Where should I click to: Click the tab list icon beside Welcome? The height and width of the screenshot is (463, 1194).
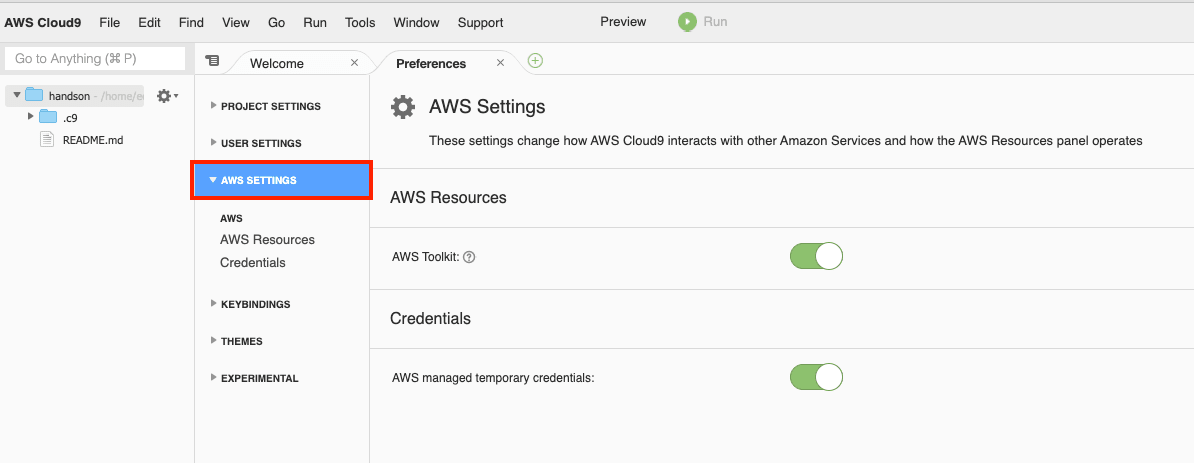(x=212, y=60)
